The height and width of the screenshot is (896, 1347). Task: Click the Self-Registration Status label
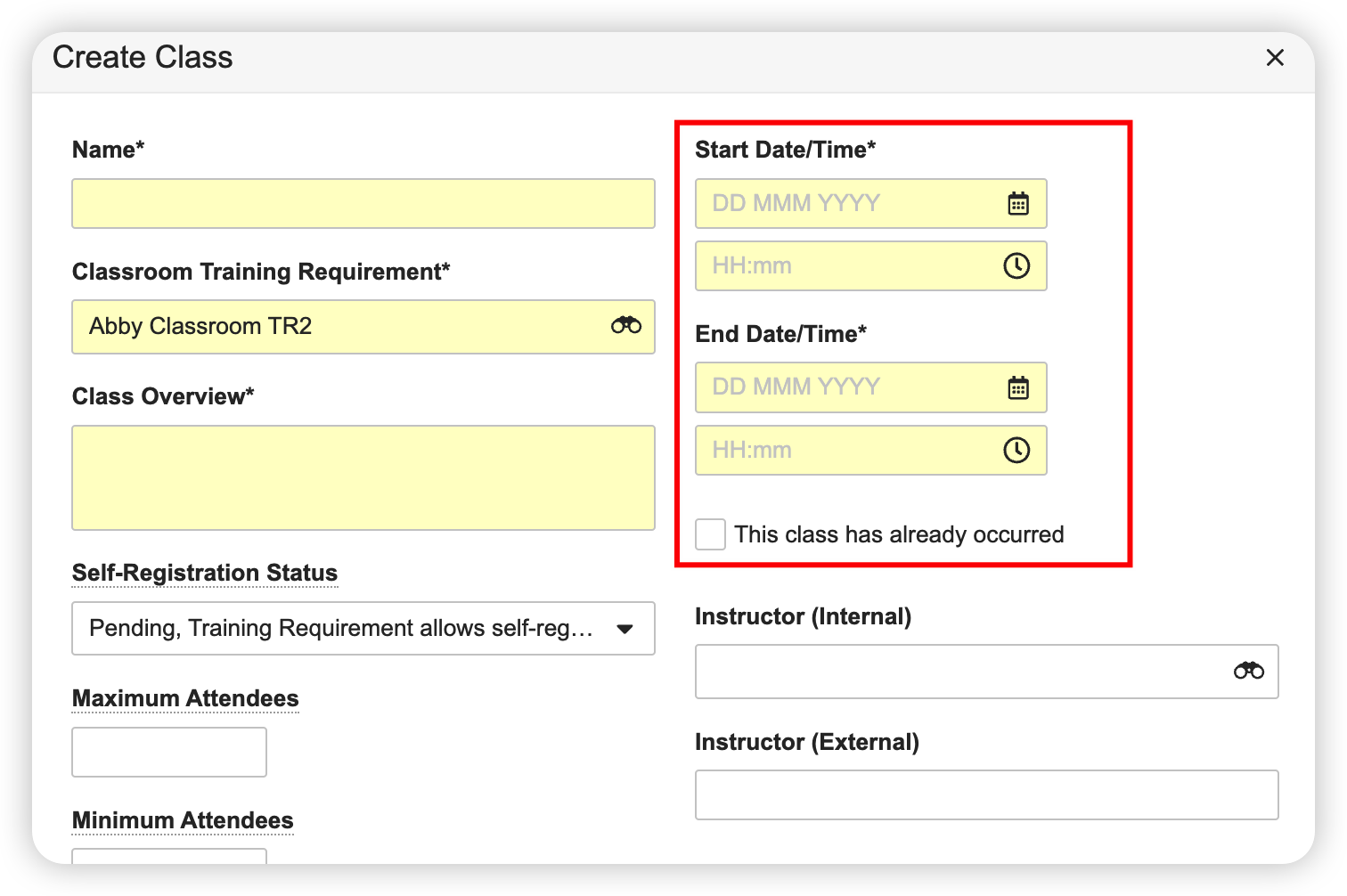(x=205, y=573)
